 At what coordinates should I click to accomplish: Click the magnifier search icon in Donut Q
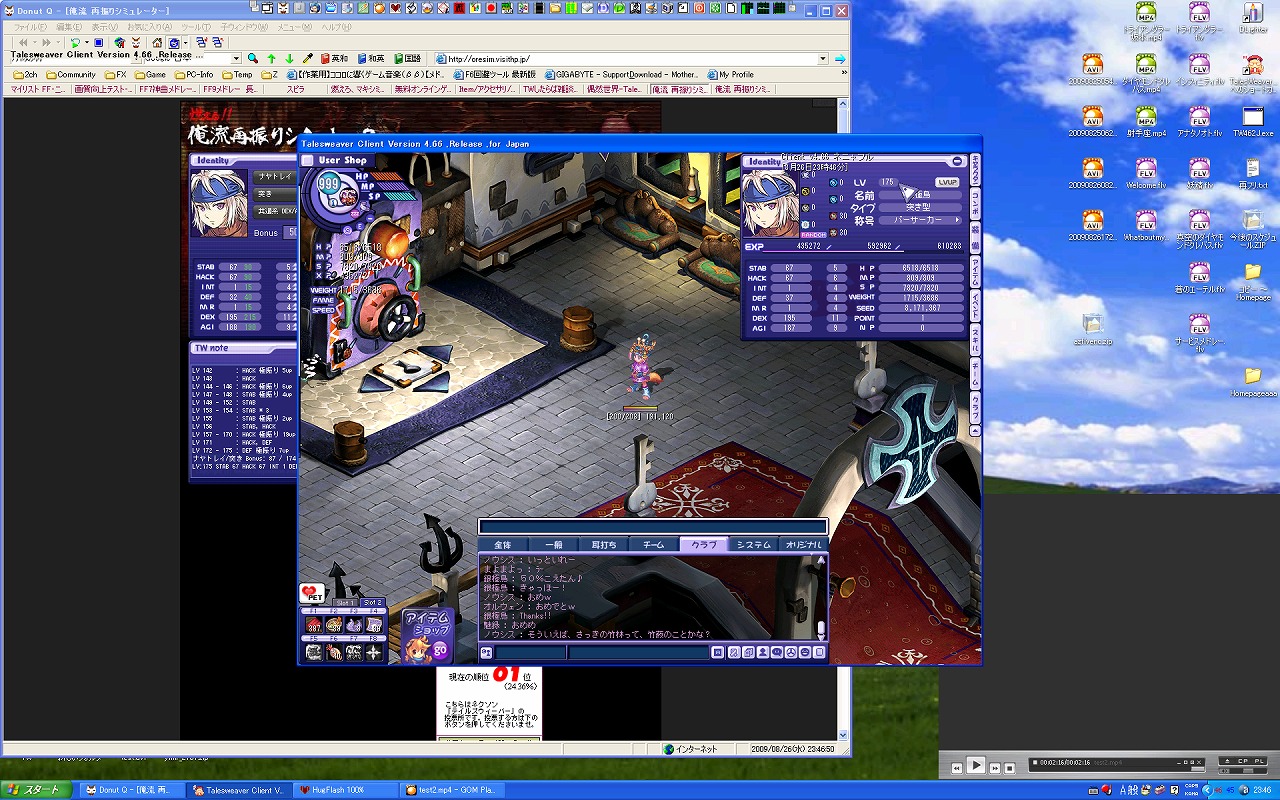tap(253, 59)
